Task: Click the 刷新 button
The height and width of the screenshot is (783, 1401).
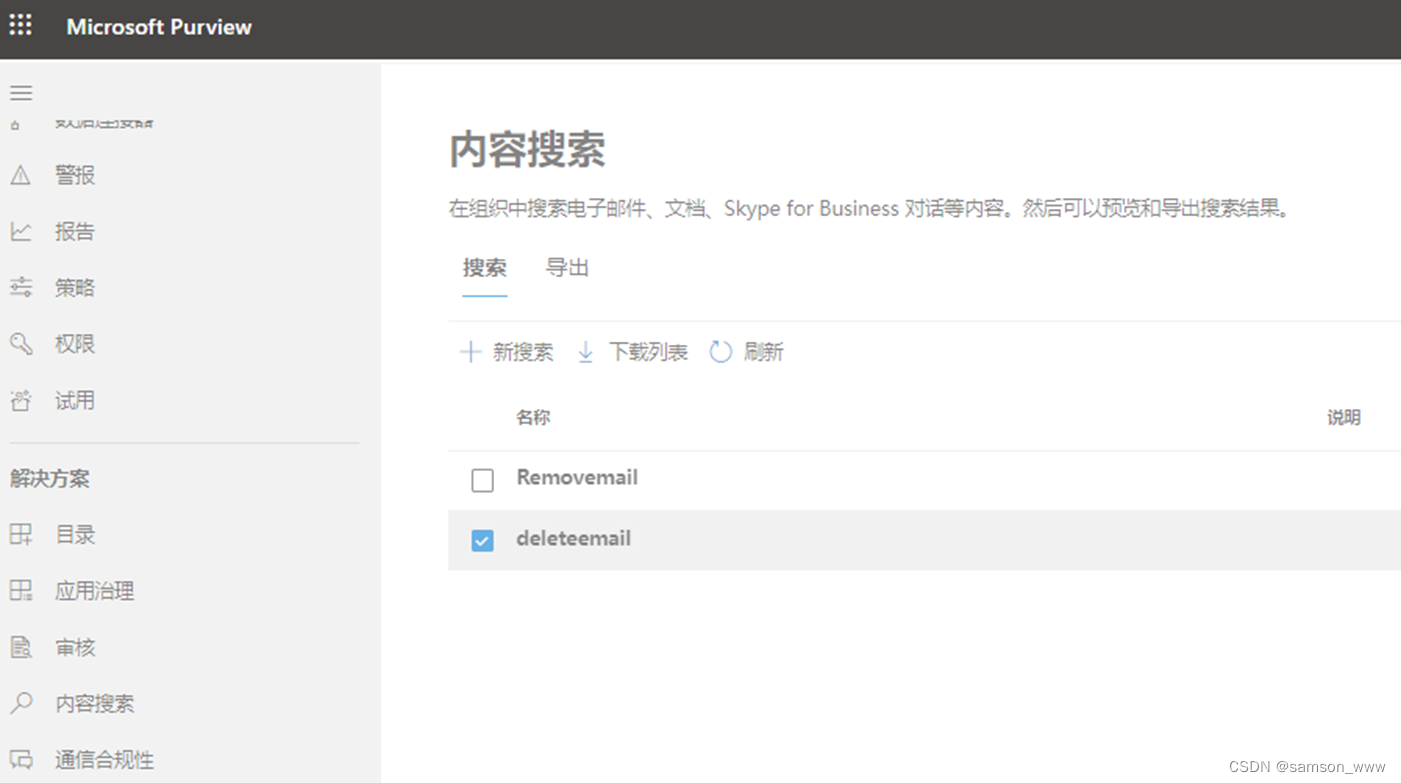Action: click(x=747, y=352)
